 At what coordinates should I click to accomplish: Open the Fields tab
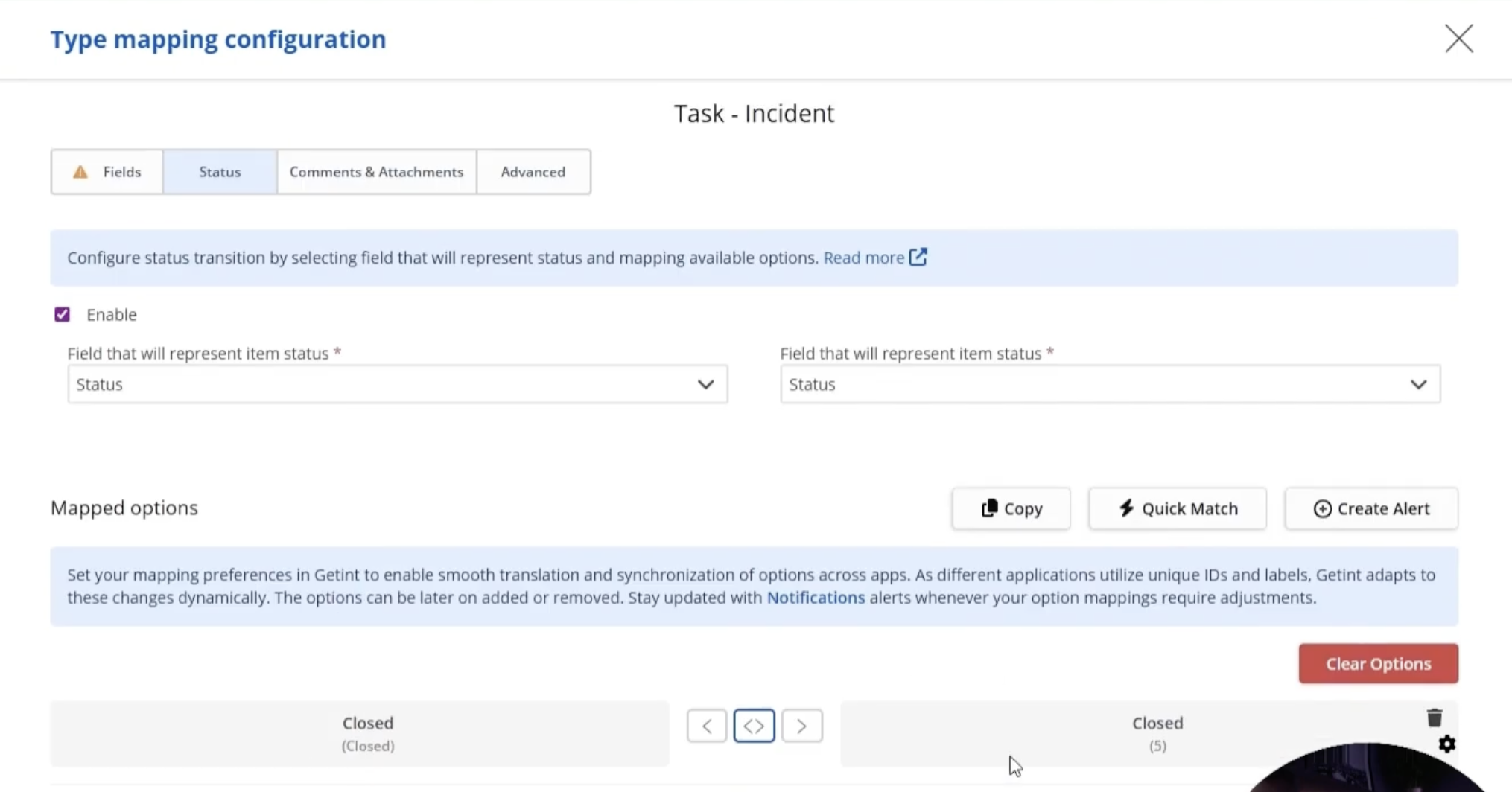tap(107, 172)
